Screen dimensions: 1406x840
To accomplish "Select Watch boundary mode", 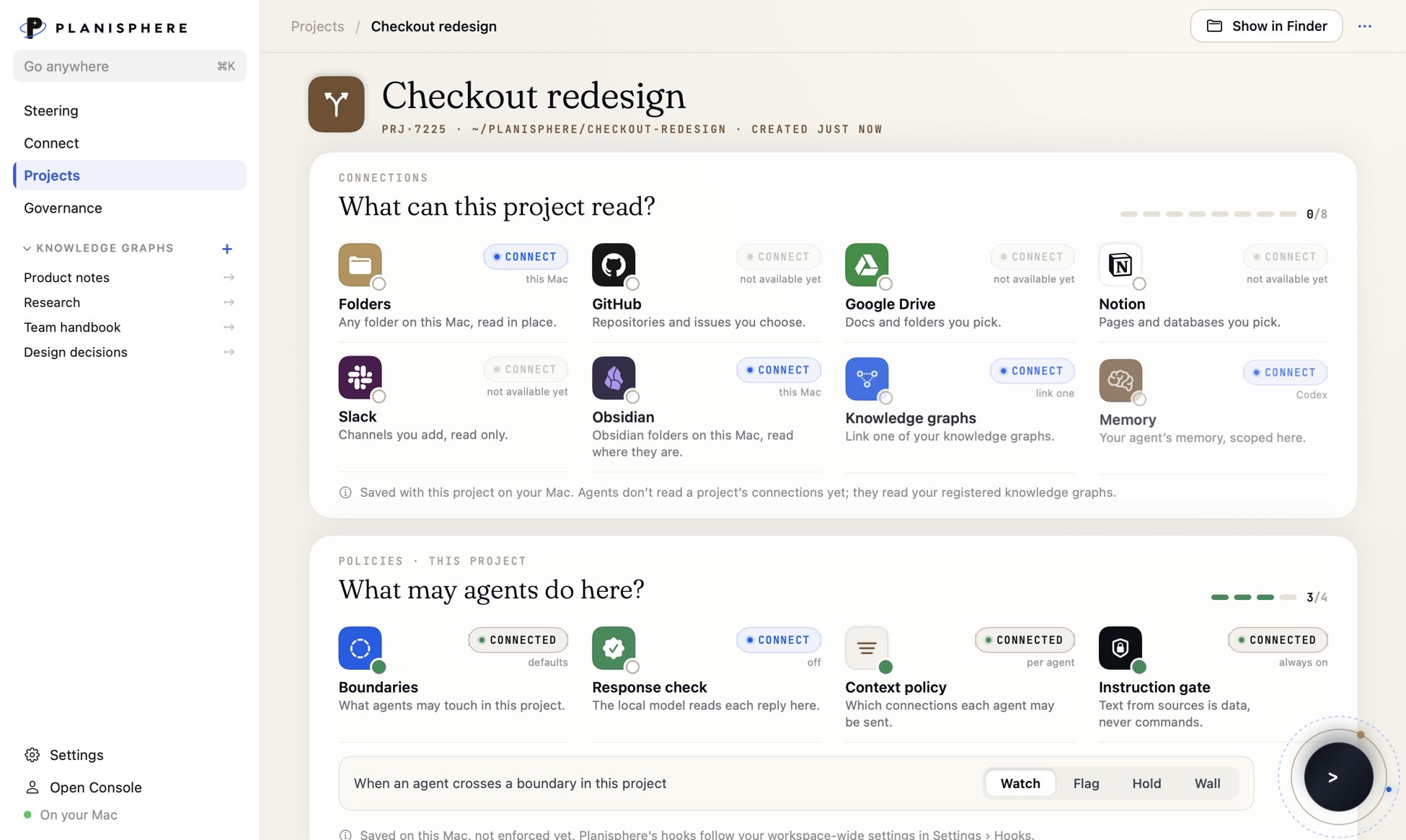I will click(x=1020, y=783).
